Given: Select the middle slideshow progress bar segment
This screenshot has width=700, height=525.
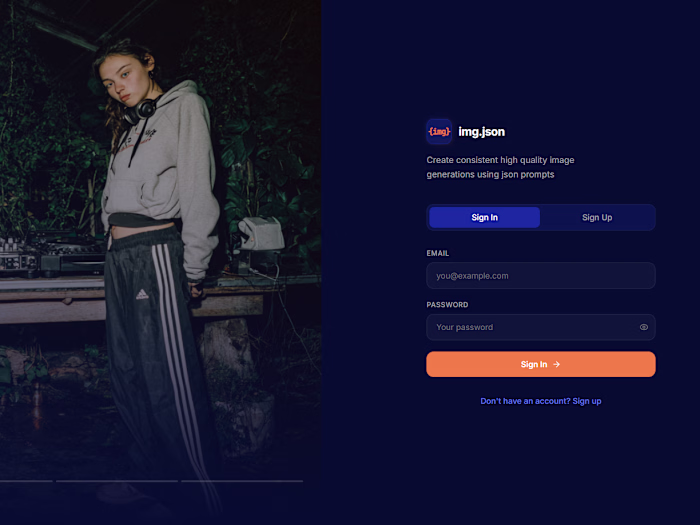Looking at the screenshot, I should click(x=117, y=481).
